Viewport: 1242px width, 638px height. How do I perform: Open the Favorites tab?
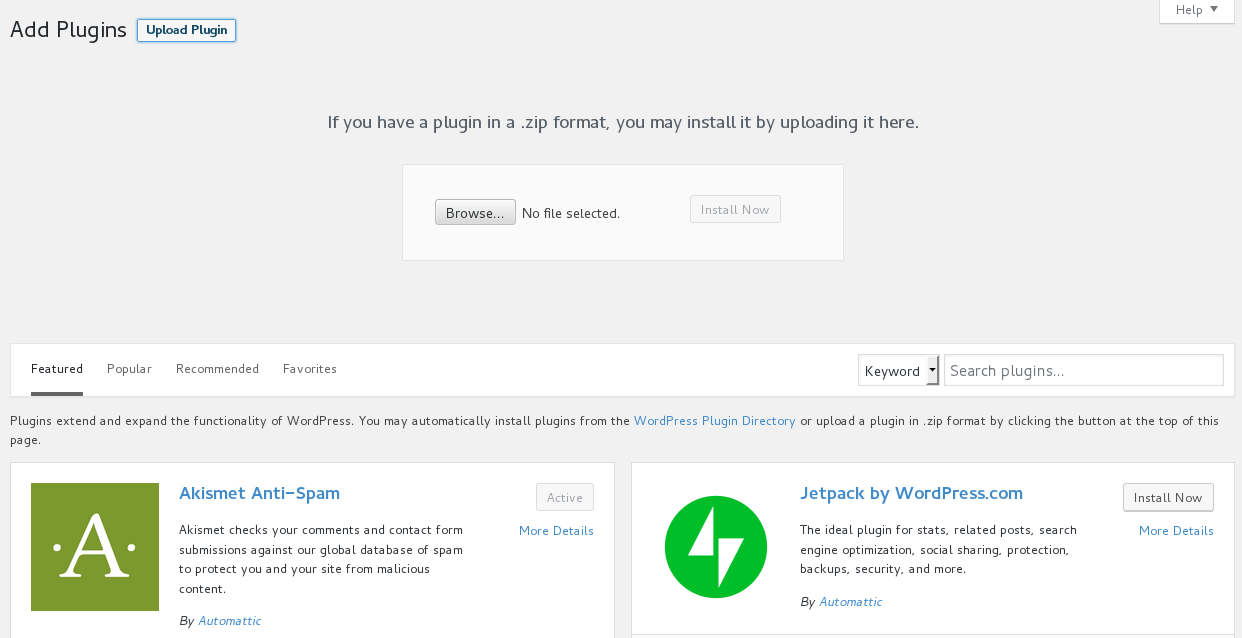click(310, 368)
